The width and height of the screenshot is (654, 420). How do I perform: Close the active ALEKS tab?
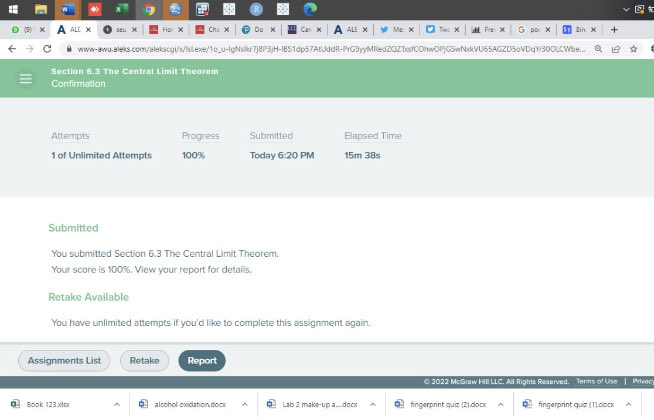[x=88, y=30]
